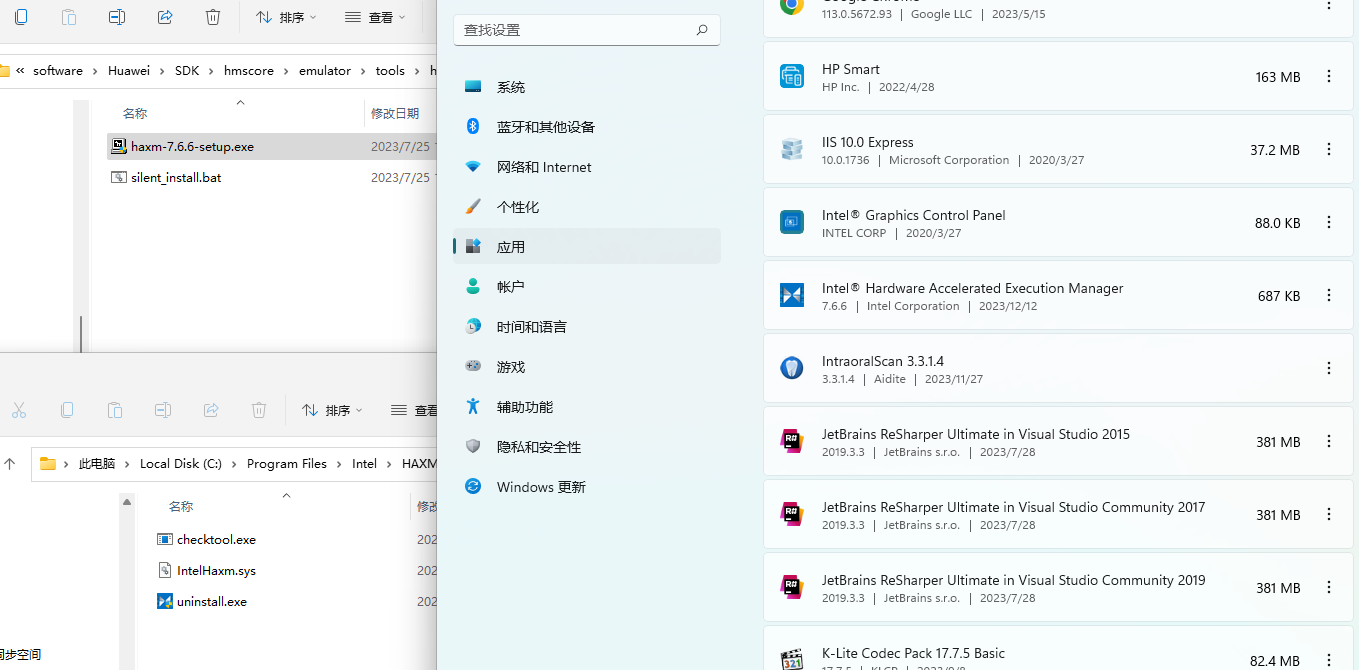1359x670 pixels.
Task: Go to Huawei folder in upper Explorer breadcrumb
Action: point(129,71)
